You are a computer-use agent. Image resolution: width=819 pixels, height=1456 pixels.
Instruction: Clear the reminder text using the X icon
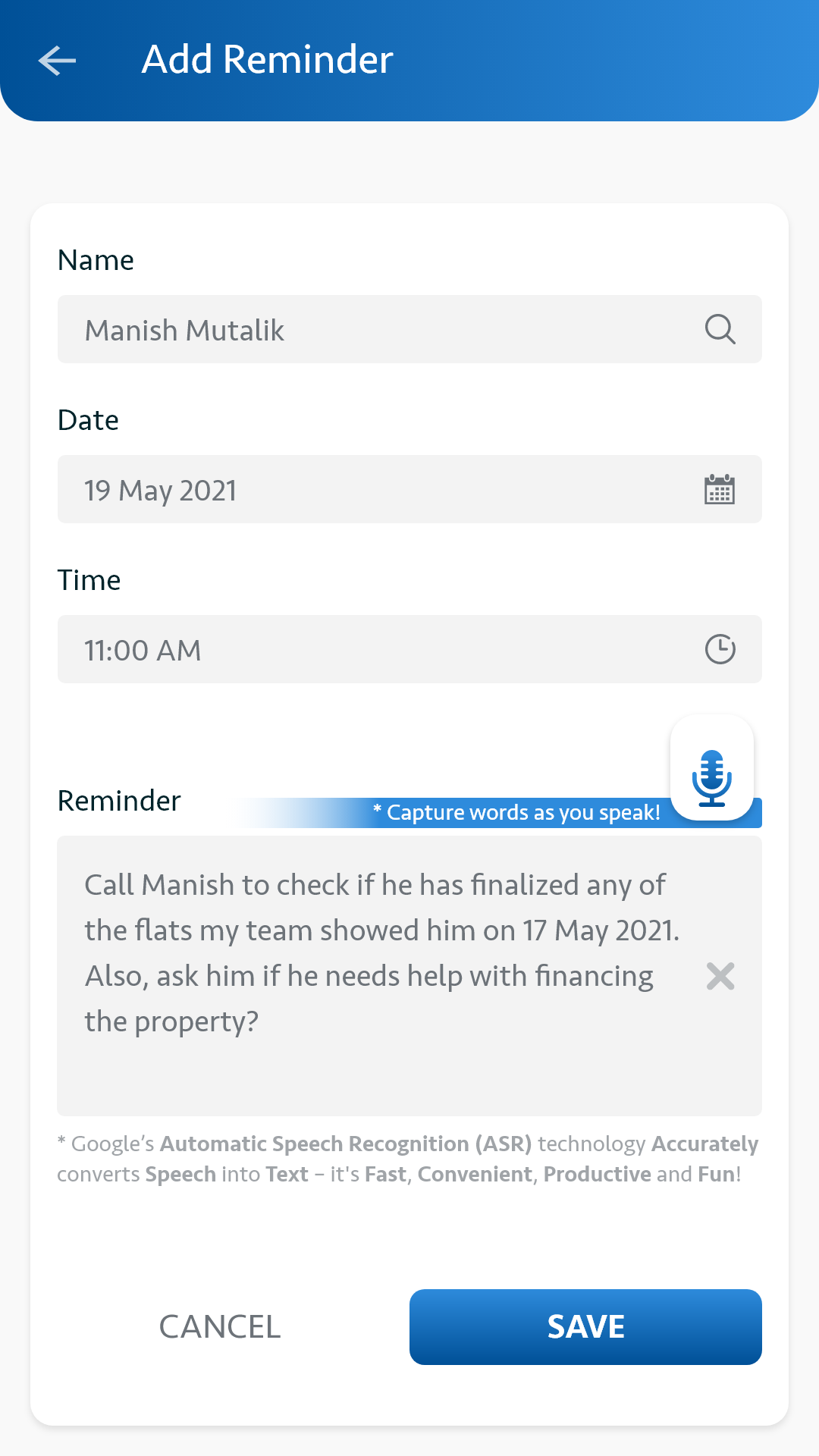point(719,977)
